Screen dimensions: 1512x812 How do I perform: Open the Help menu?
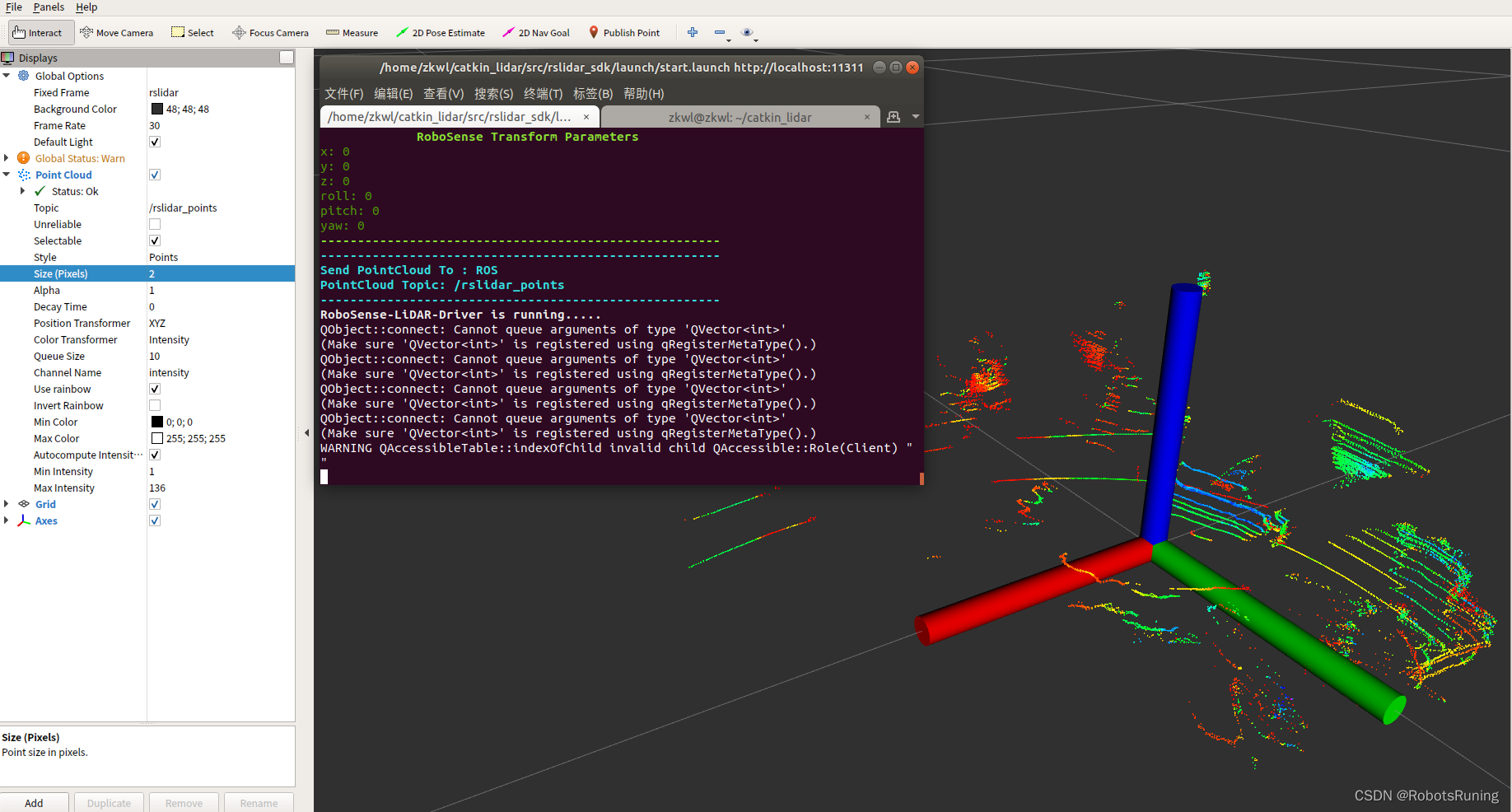tap(86, 7)
